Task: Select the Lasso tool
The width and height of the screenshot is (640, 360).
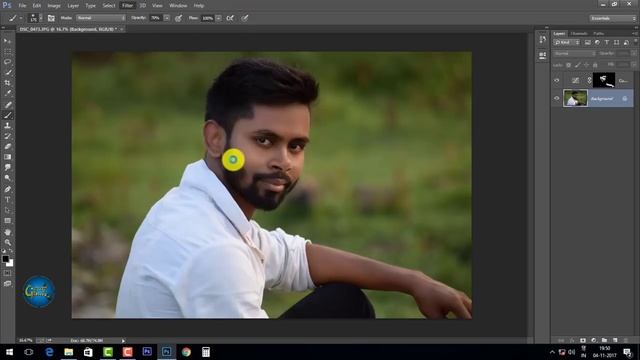Action: click(x=7, y=62)
